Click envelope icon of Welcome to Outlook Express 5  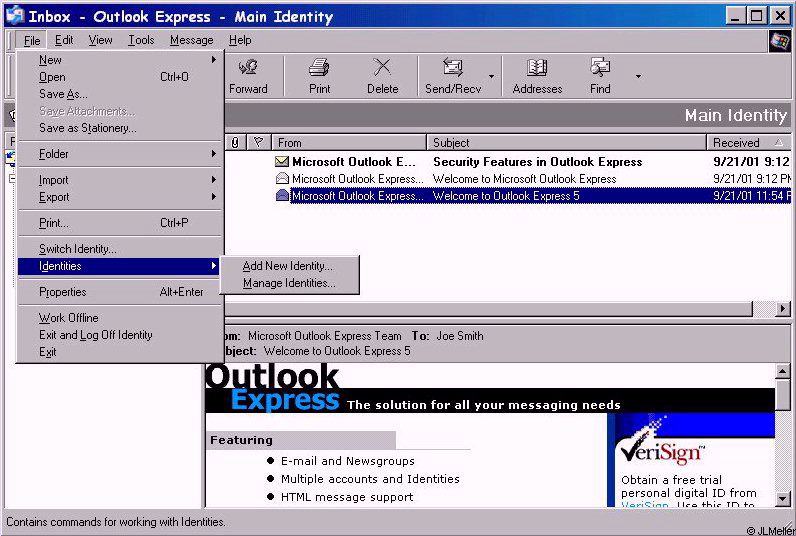click(x=282, y=195)
